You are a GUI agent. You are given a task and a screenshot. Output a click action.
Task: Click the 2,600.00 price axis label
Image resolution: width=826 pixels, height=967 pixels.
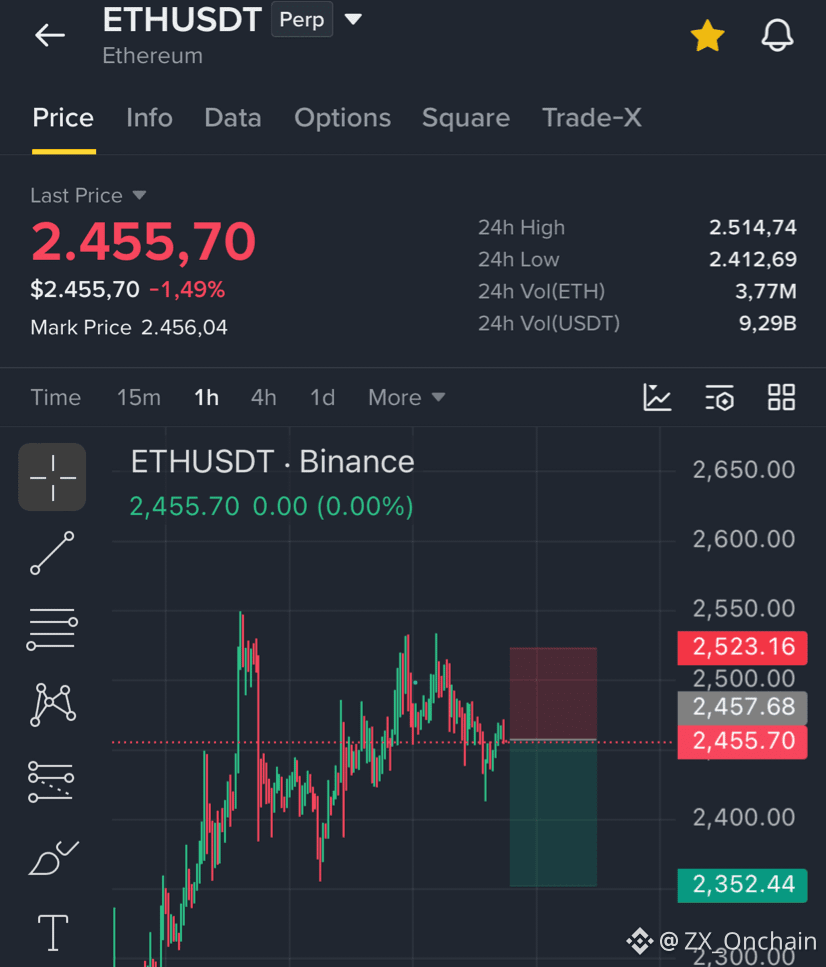point(744,540)
